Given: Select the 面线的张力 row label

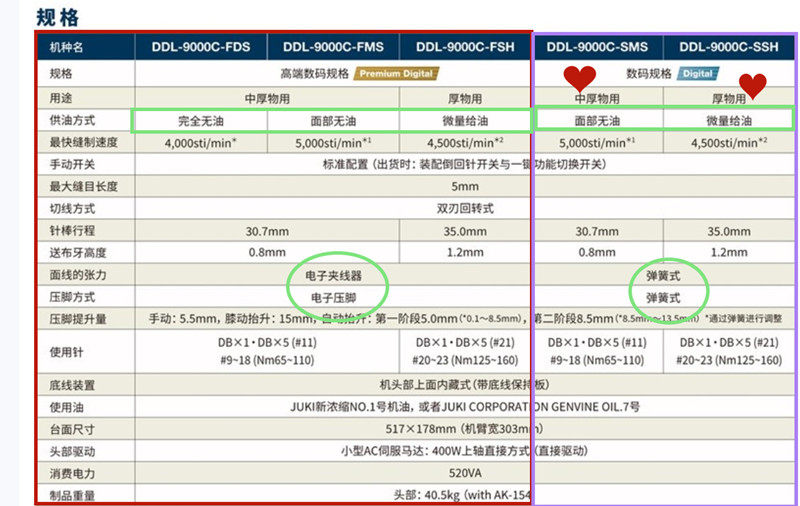Looking at the screenshot, I should (78, 274).
